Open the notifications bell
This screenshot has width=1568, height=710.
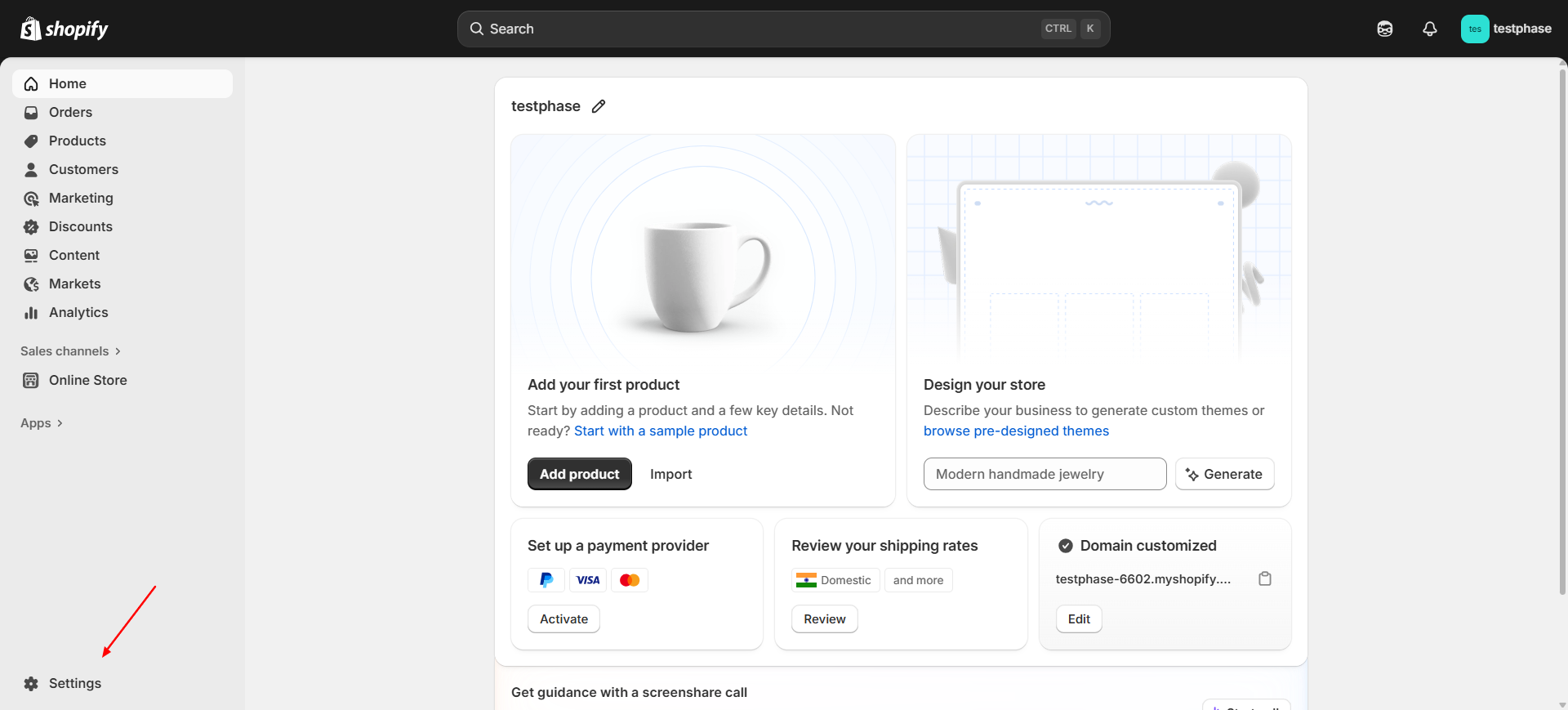coord(1430,29)
